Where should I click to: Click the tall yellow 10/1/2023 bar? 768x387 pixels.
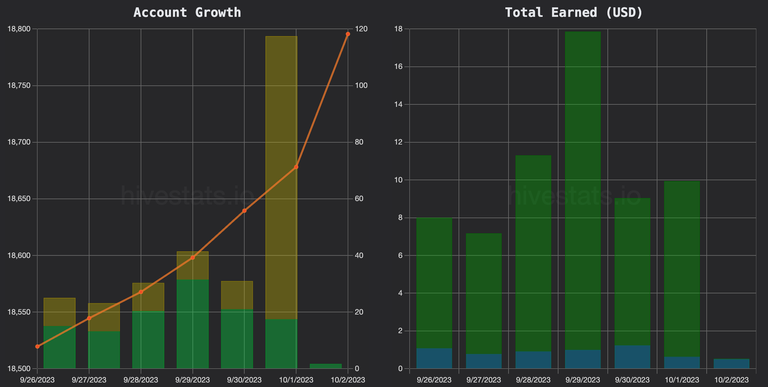[x=281, y=178]
